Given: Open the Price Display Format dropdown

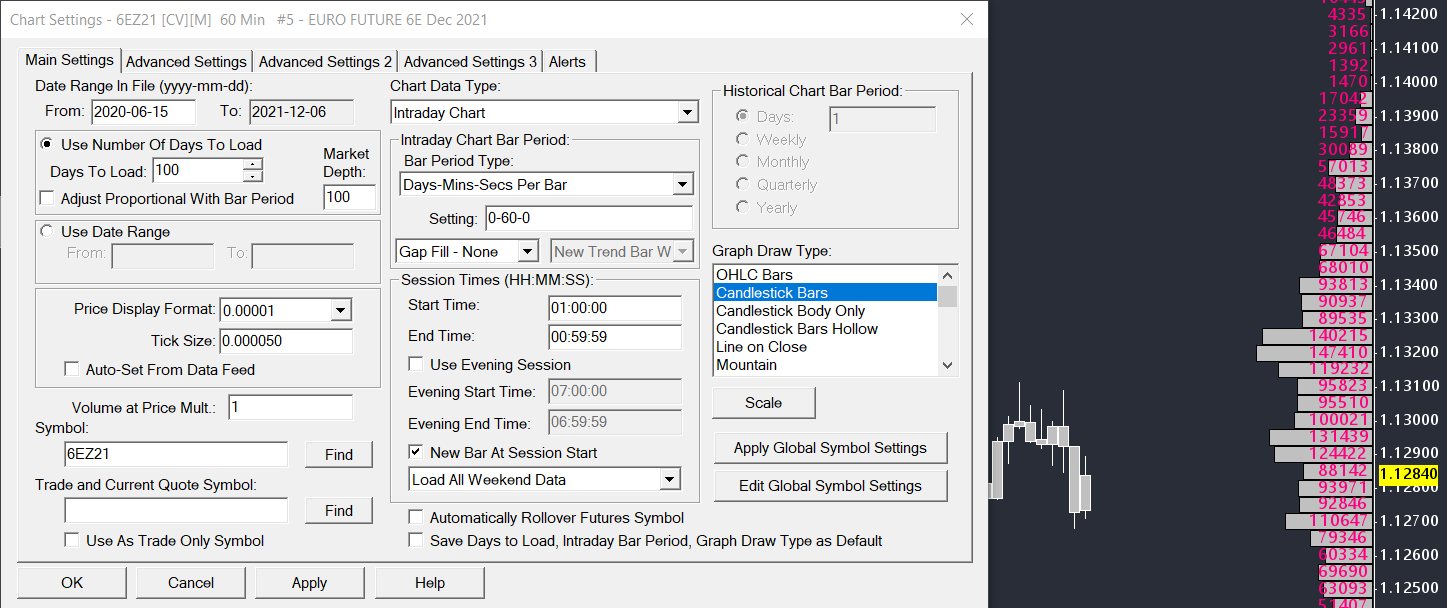Looking at the screenshot, I should (341, 310).
